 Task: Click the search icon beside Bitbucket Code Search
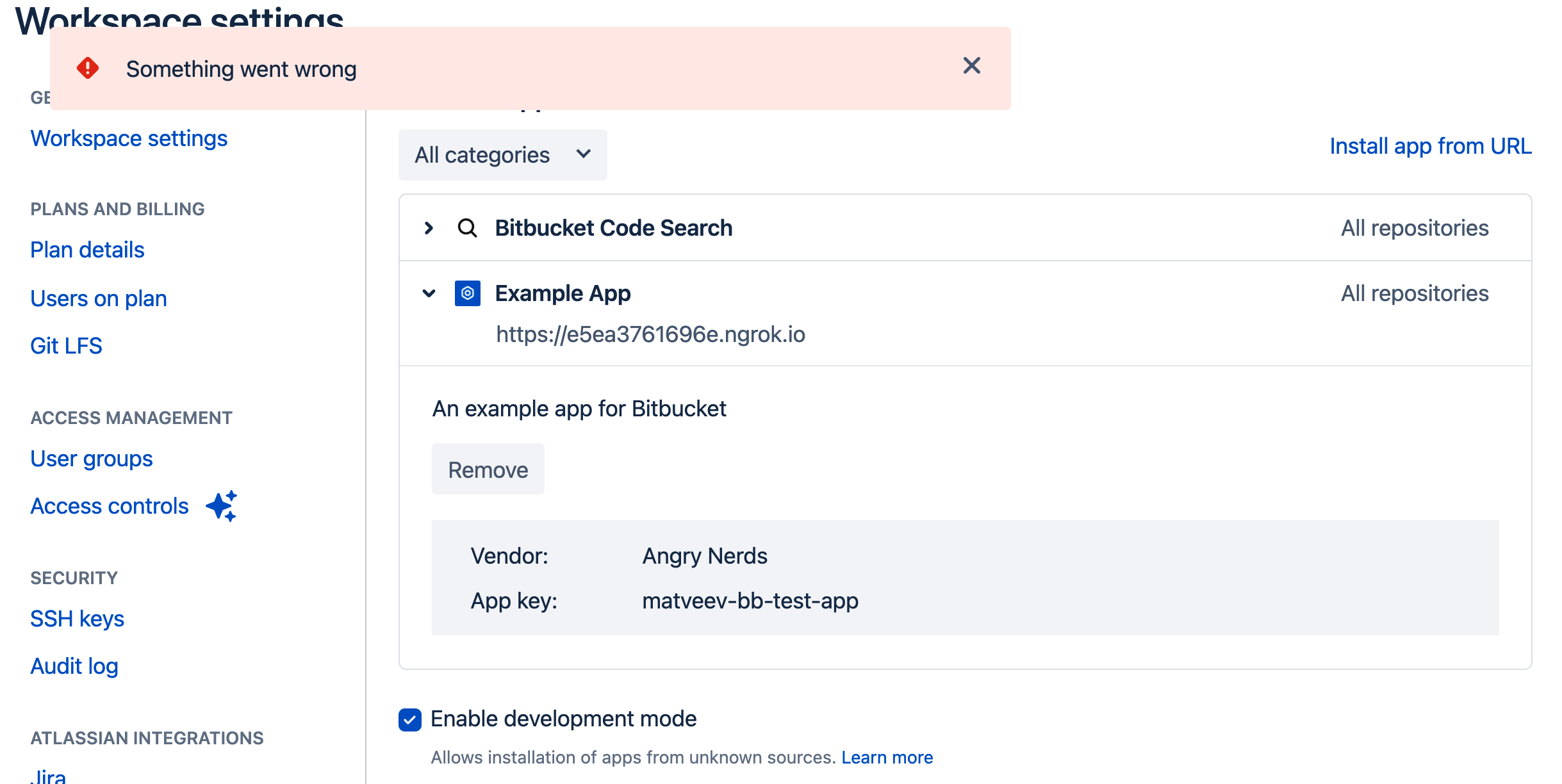click(467, 228)
